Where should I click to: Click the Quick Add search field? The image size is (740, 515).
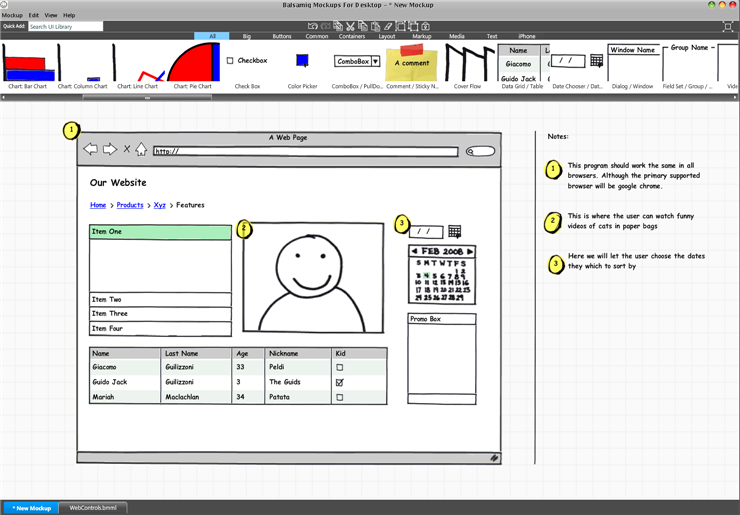[x=65, y=26]
